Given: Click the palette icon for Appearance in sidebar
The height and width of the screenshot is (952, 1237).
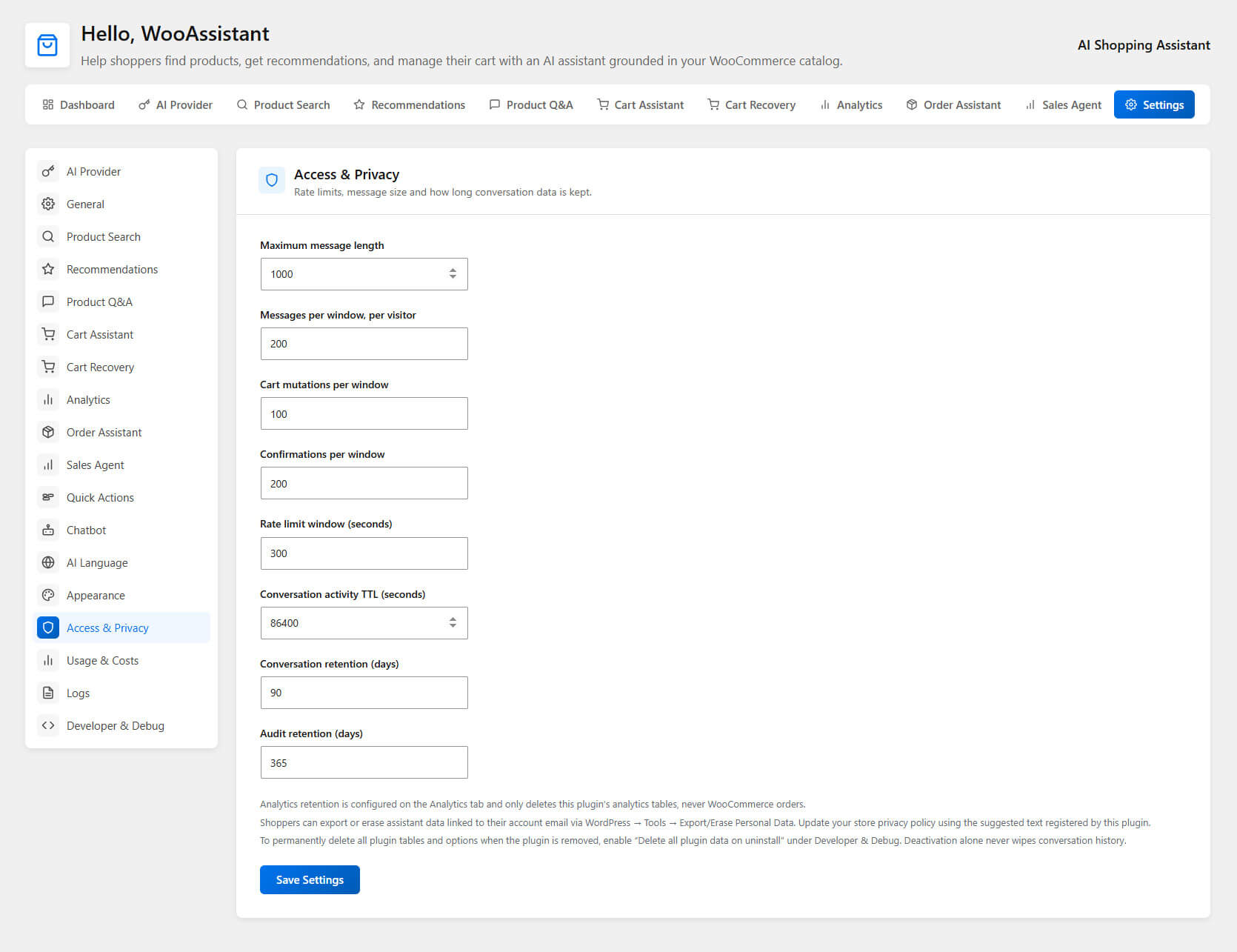Looking at the screenshot, I should click(48, 596).
